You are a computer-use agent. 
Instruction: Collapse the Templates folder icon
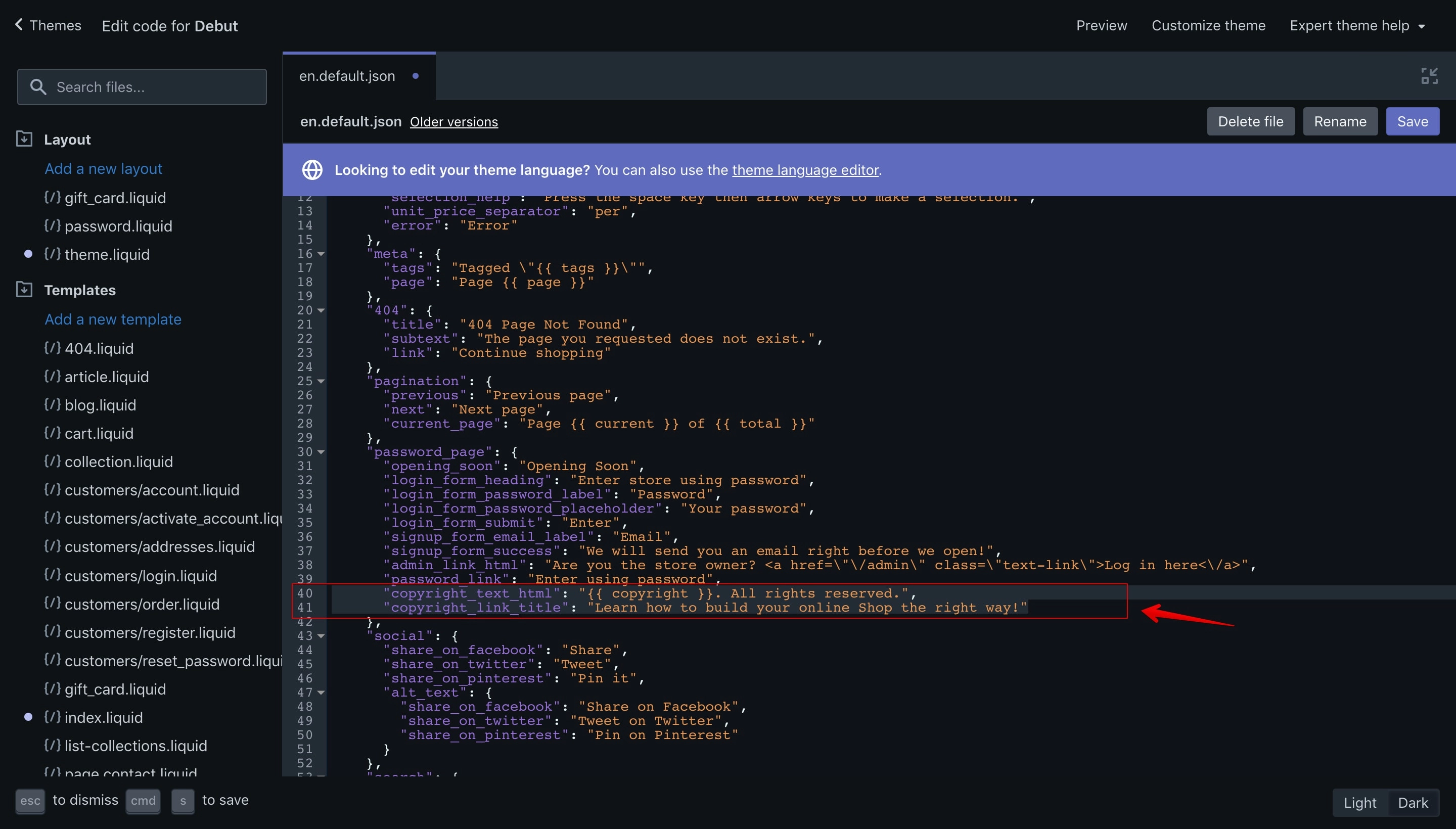24,289
